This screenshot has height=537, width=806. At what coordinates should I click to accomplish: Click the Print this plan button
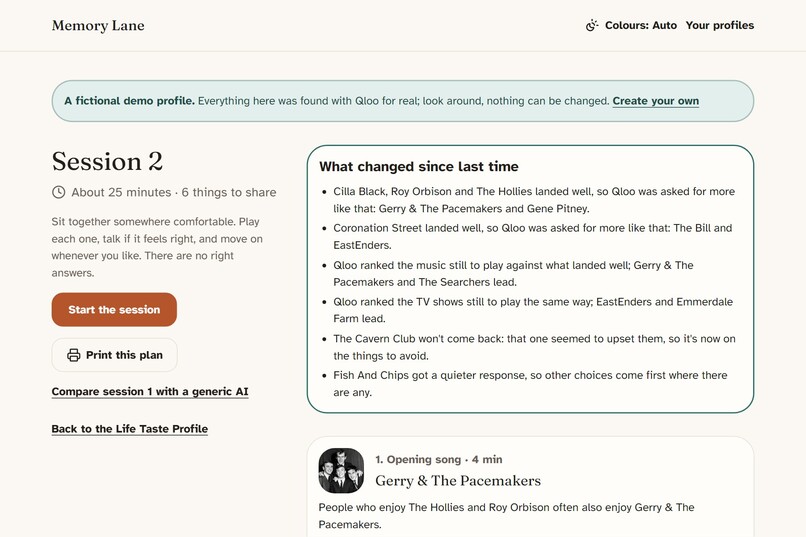click(115, 355)
